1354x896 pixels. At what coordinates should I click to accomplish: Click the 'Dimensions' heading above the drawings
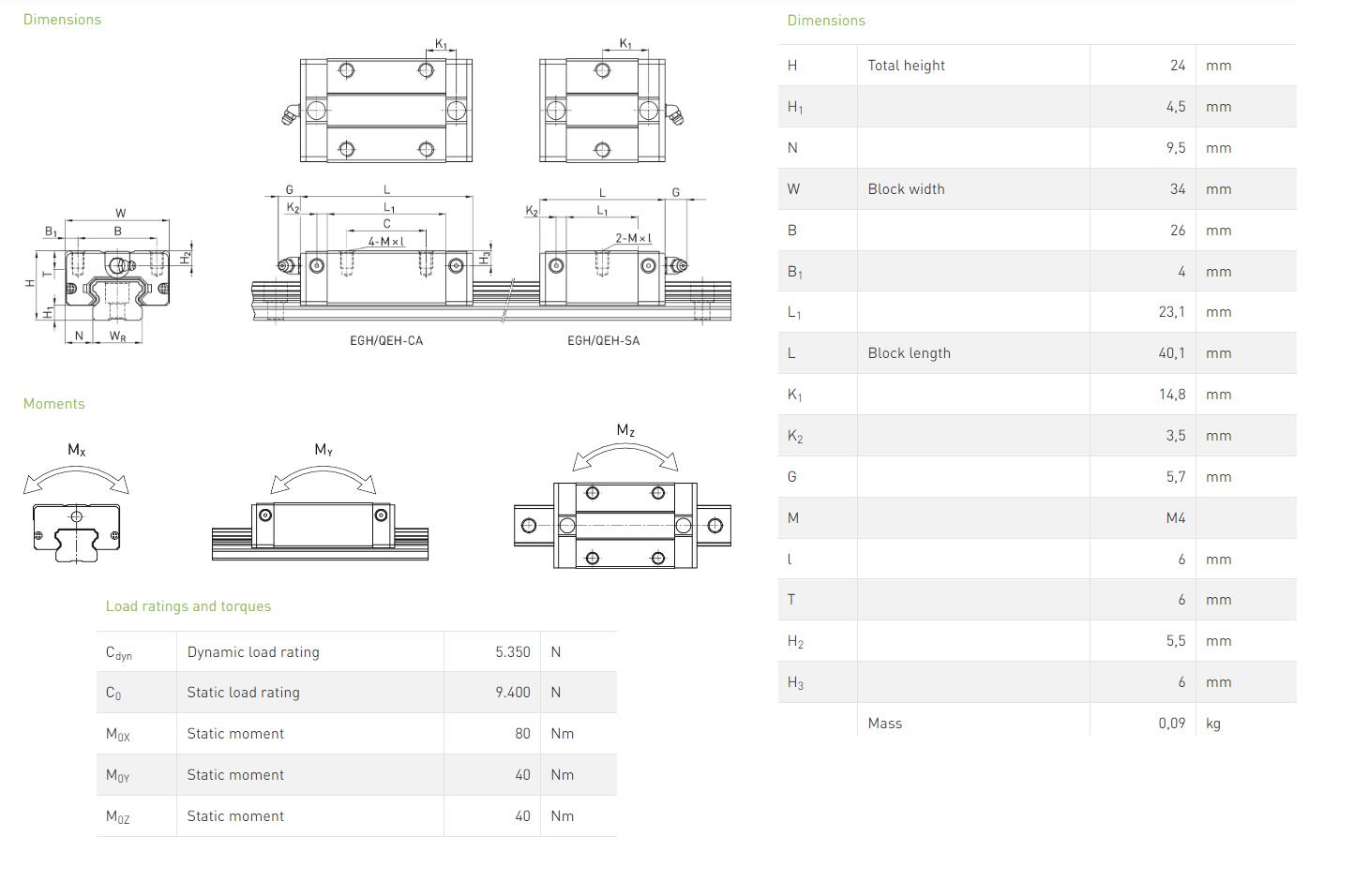coord(62,19)
